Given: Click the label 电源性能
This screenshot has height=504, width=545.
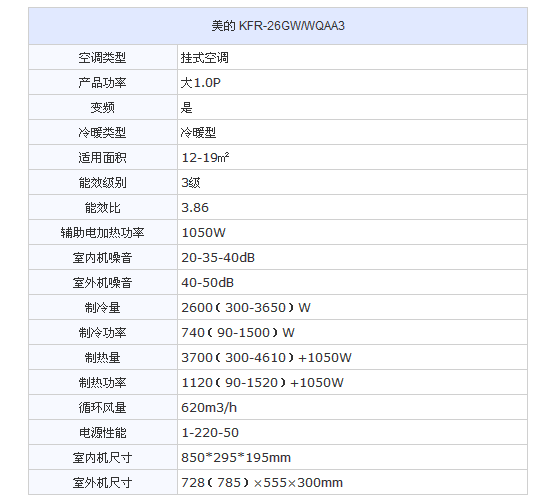Looking at the screenshot, I should [x=102, y=433].
